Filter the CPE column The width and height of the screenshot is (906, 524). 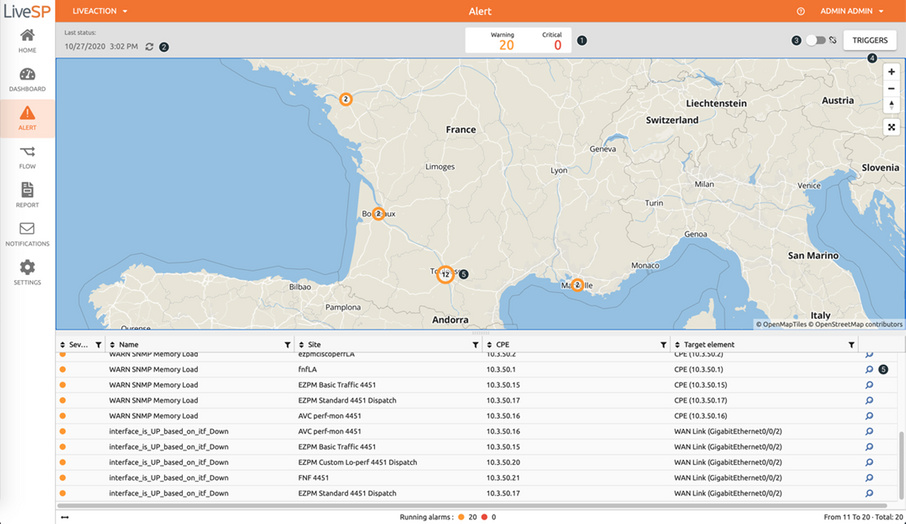(663, 345)
